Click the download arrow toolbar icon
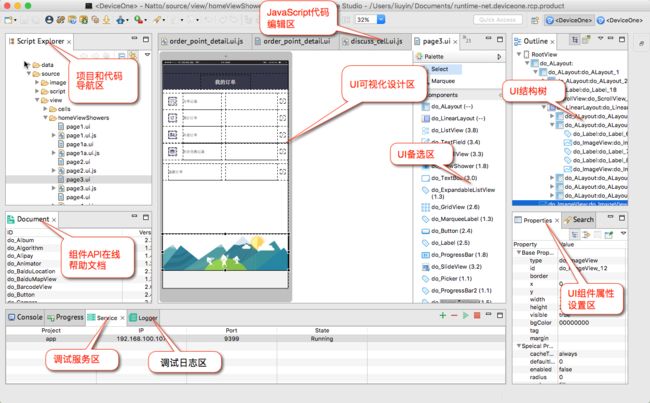 (x=107, y=19)
